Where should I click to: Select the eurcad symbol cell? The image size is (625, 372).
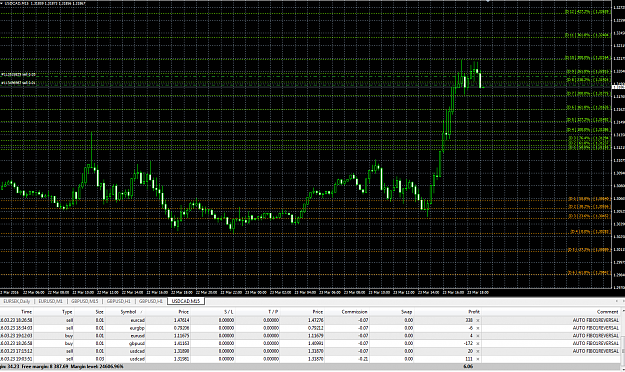[138, 320]
